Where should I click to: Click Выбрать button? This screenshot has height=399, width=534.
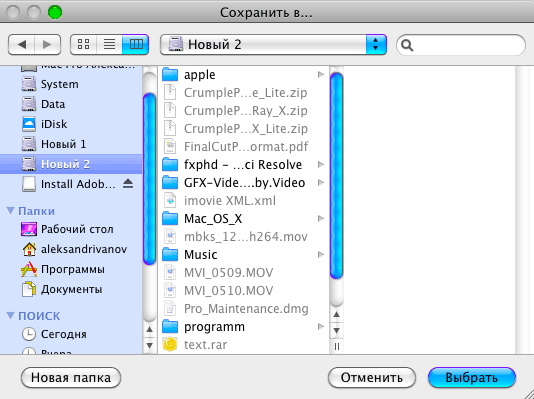(472, 378)
